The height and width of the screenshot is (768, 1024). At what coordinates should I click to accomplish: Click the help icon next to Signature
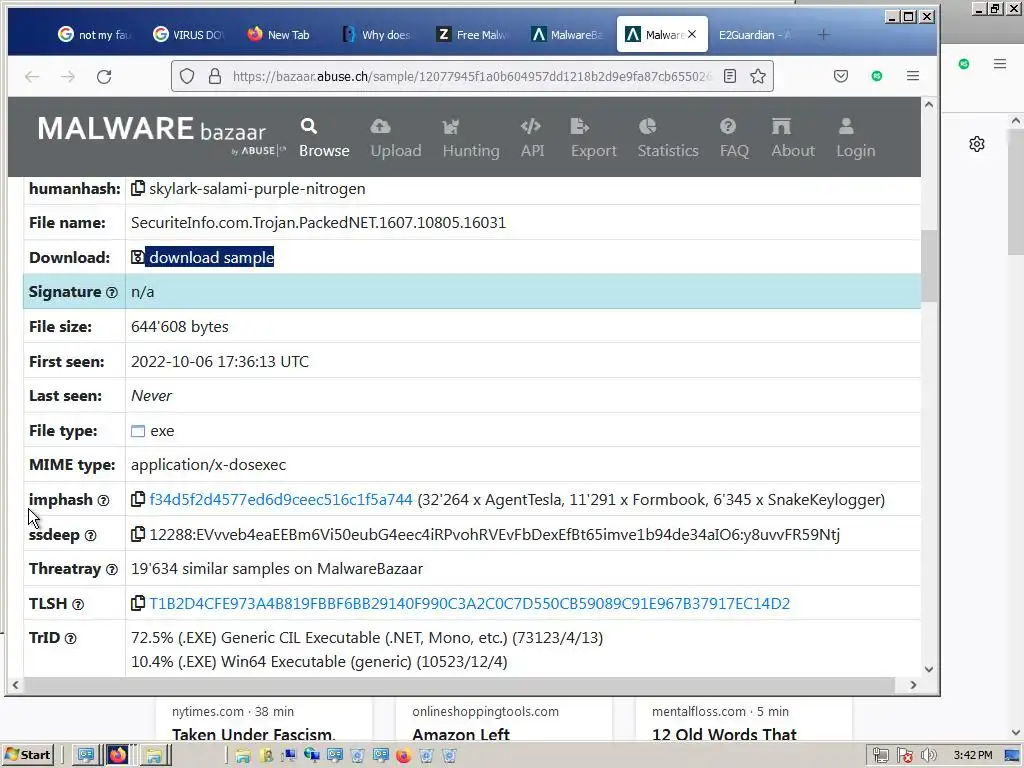coord(112,293)
